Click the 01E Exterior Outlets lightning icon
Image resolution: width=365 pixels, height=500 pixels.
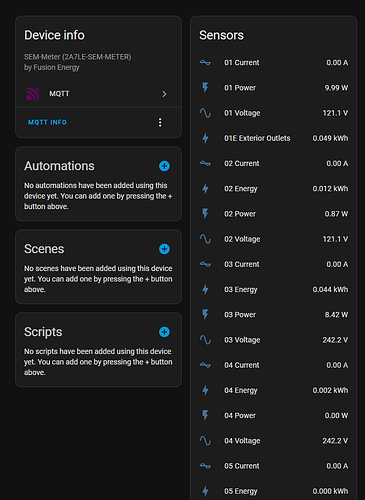coord(205,138)
